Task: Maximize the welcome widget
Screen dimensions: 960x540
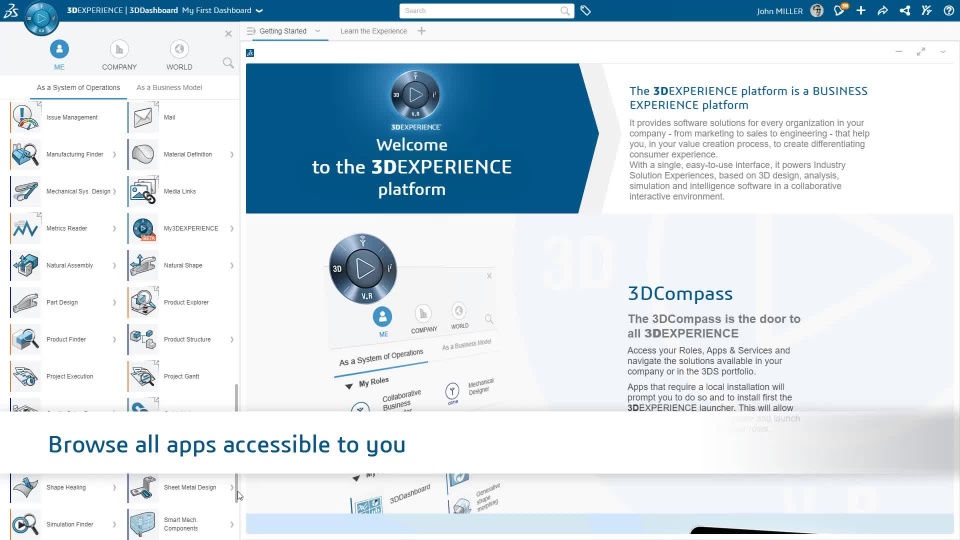Action: coord(921,52)
